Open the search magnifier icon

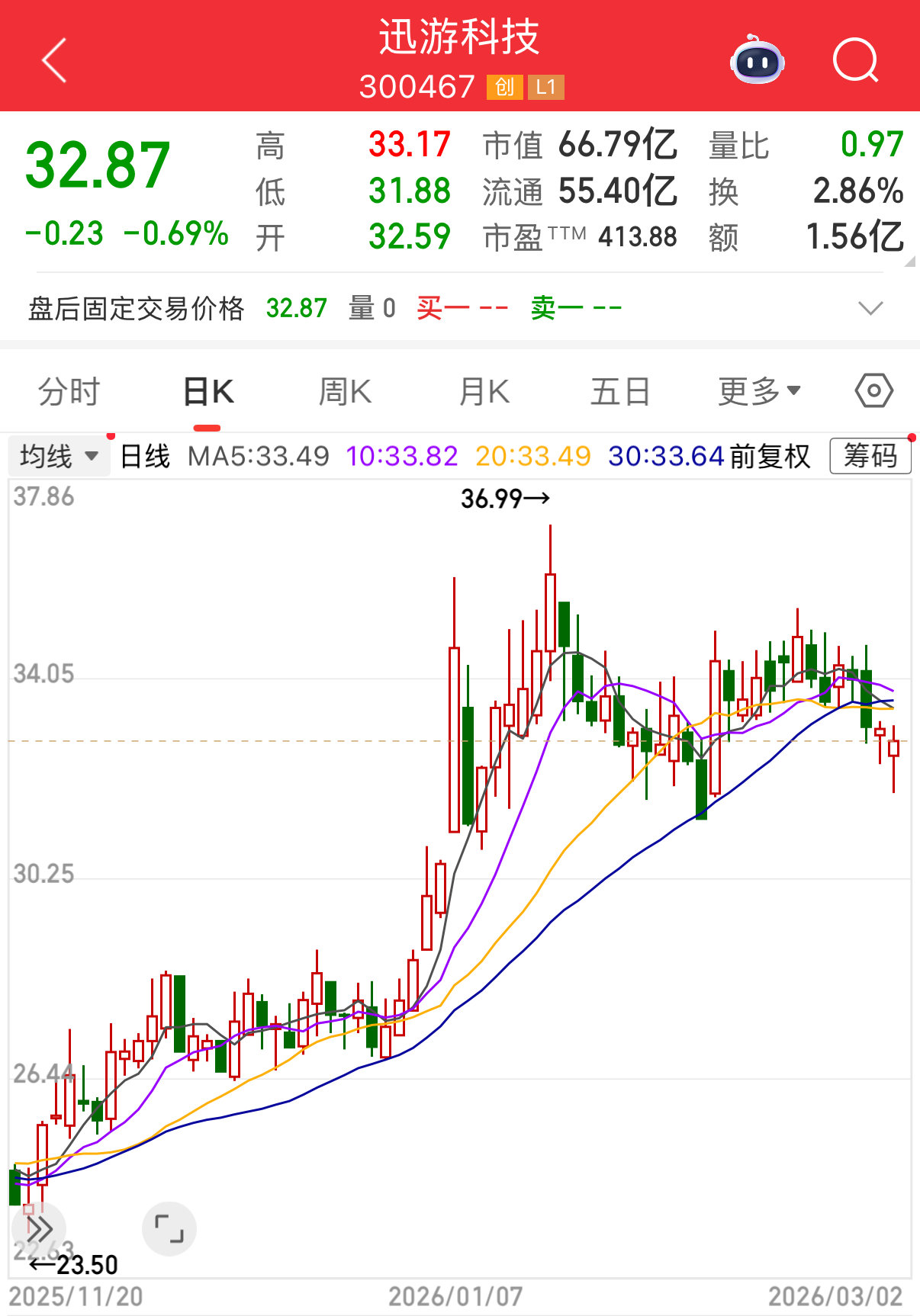click(855, 60)
